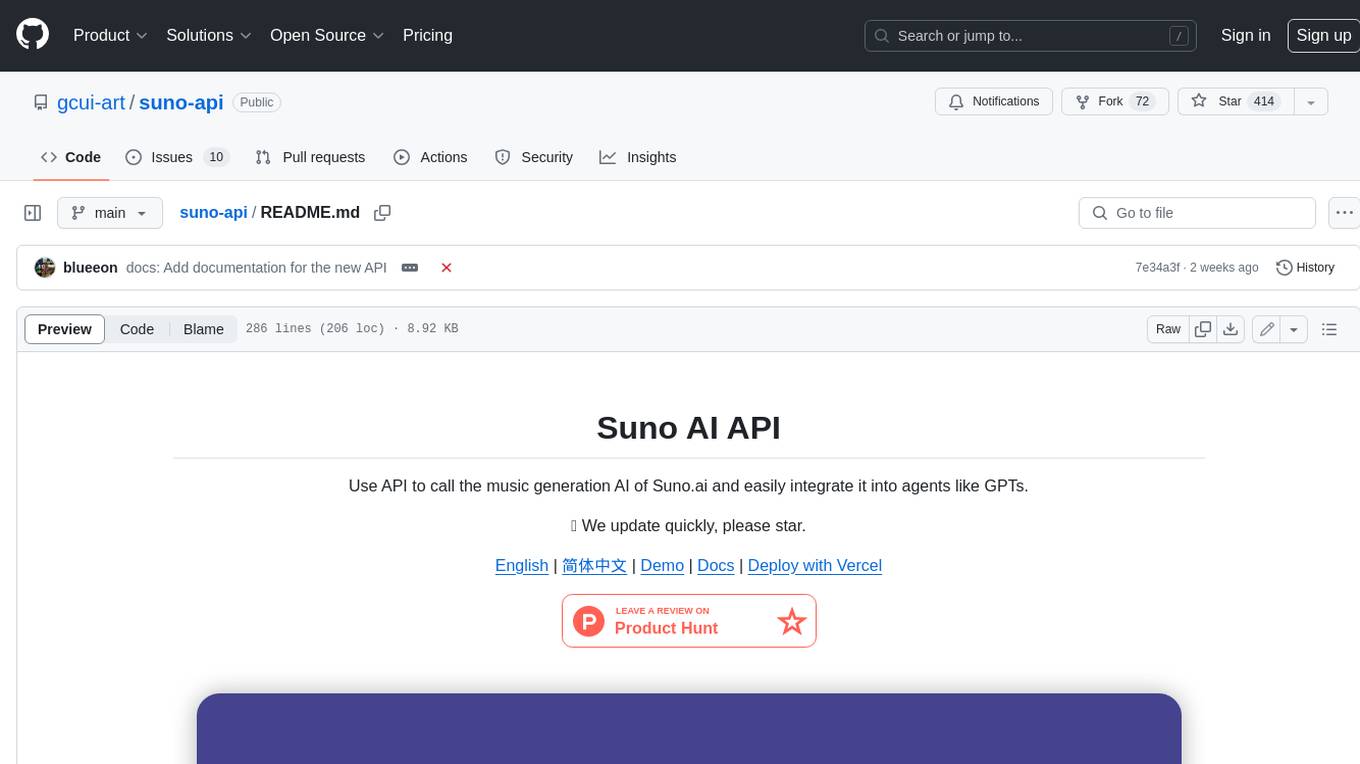
Task: Open the GitHub homepage logo
Action: (32, 35)
